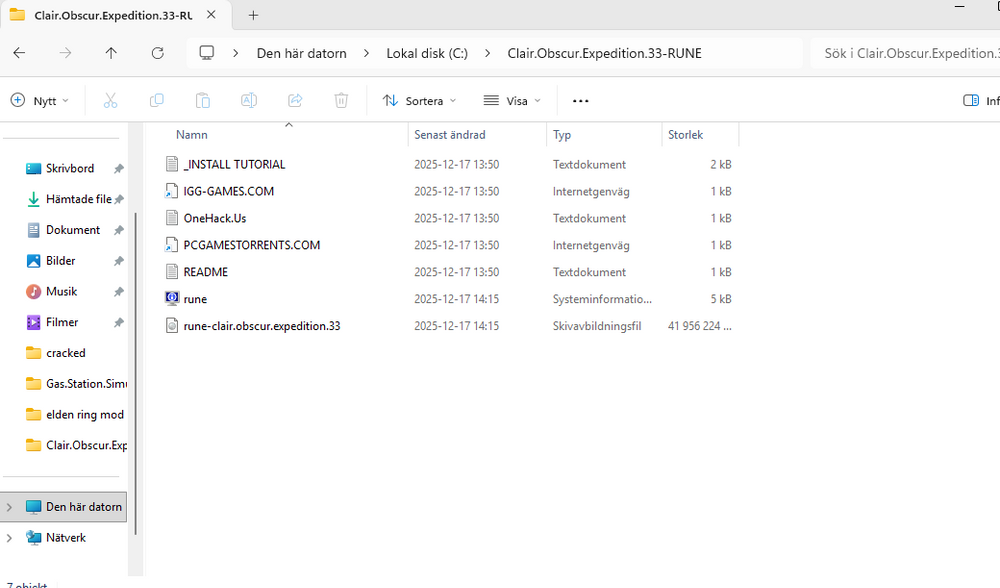The height and width of the screenshot is (588, 1000).
Task: Open the Visa view options dropdown
Action: point(512,100)
